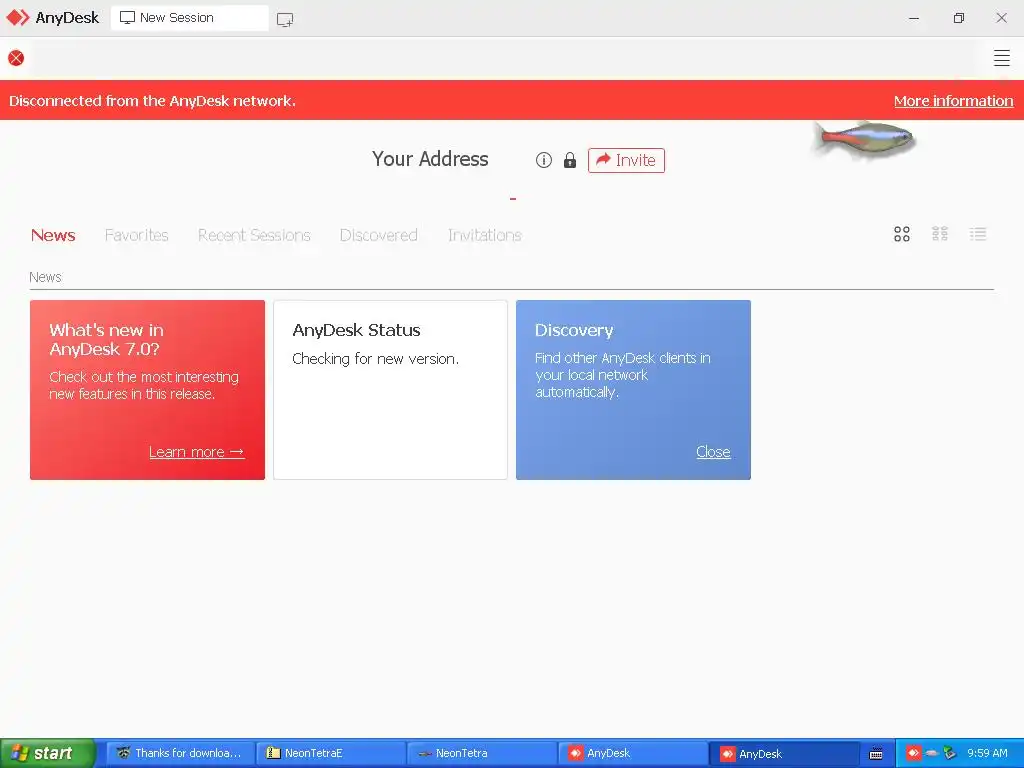Open NeonTetraE folder from taskbar
Image resolution: width=1024 pixels, height=768 pixels.
click(x=330, y=753)
